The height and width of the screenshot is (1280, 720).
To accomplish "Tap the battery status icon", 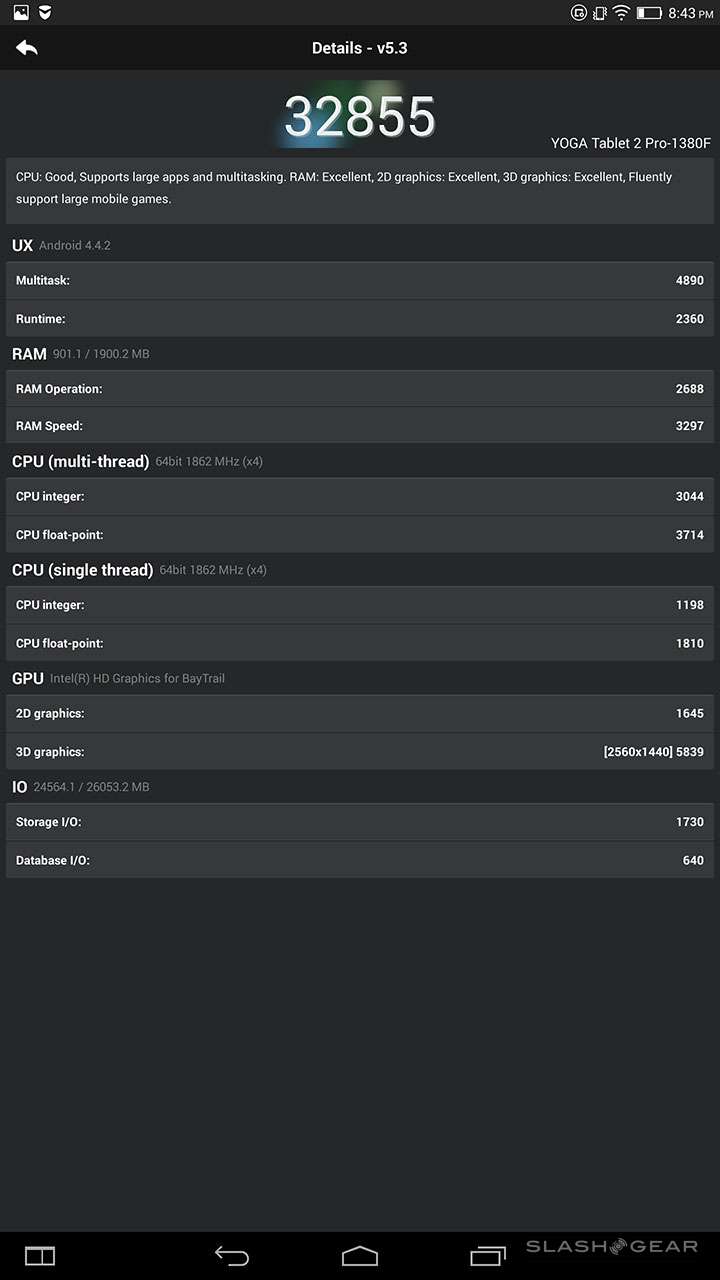I will 649,13.
